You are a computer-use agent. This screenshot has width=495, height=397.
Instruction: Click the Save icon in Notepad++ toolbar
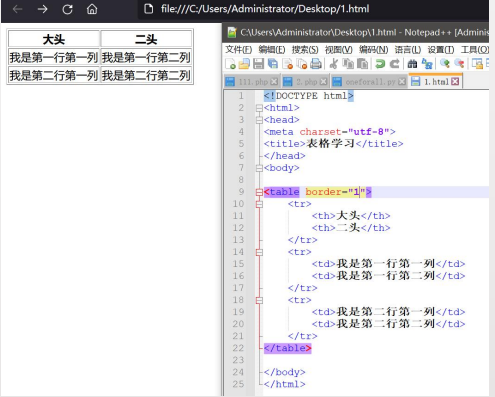[258, 63]
